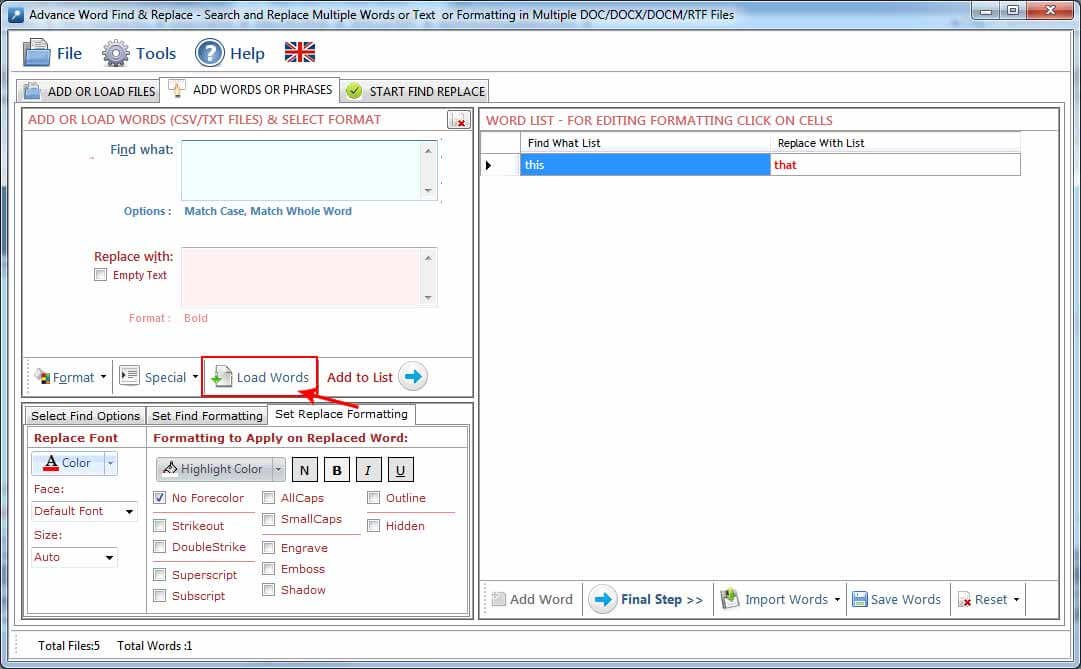1081x669 pixels.
Task: Expand the Import Words dropdown
Action: [837, 600]
